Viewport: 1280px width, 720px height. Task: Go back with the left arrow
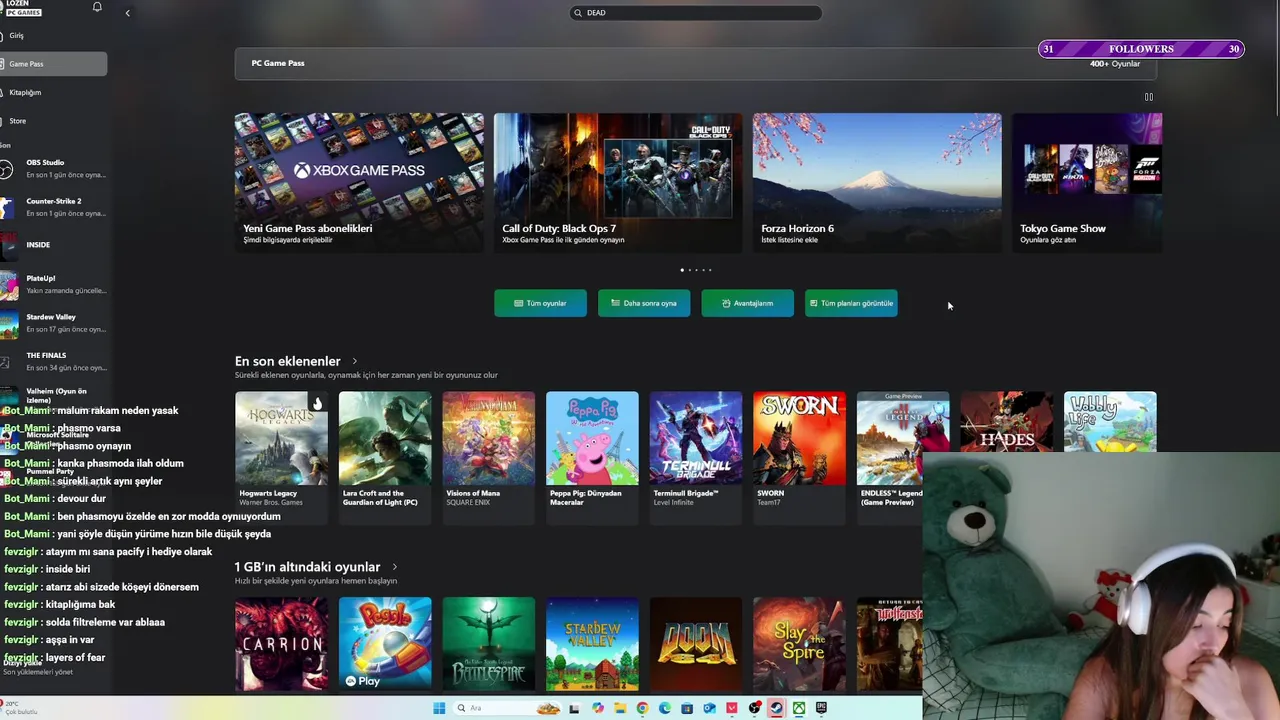(127, 13)
